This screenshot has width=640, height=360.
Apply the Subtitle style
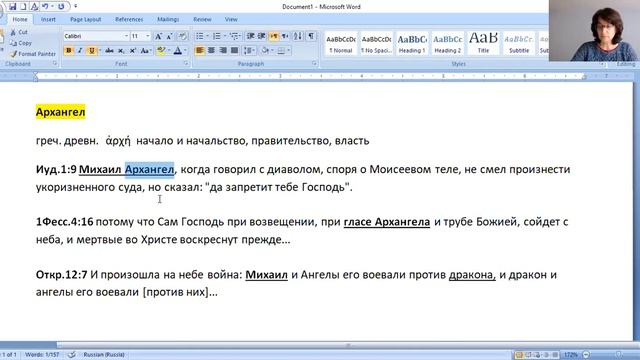pyautogui.click(x=519, y=44)
